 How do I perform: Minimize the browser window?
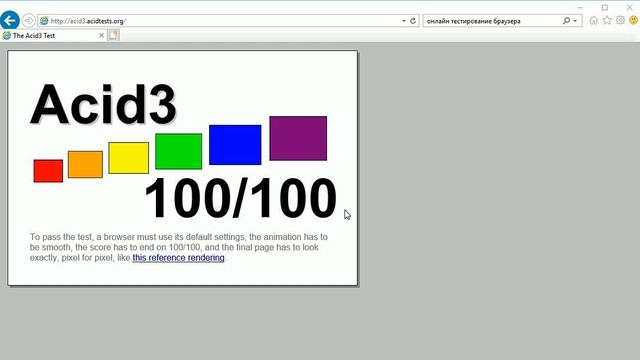point(580,7)
